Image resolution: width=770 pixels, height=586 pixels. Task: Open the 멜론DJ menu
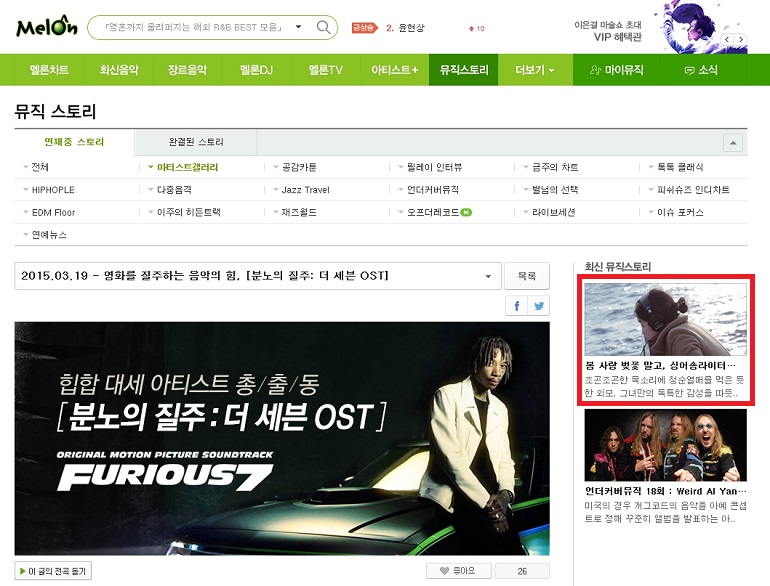256,70
